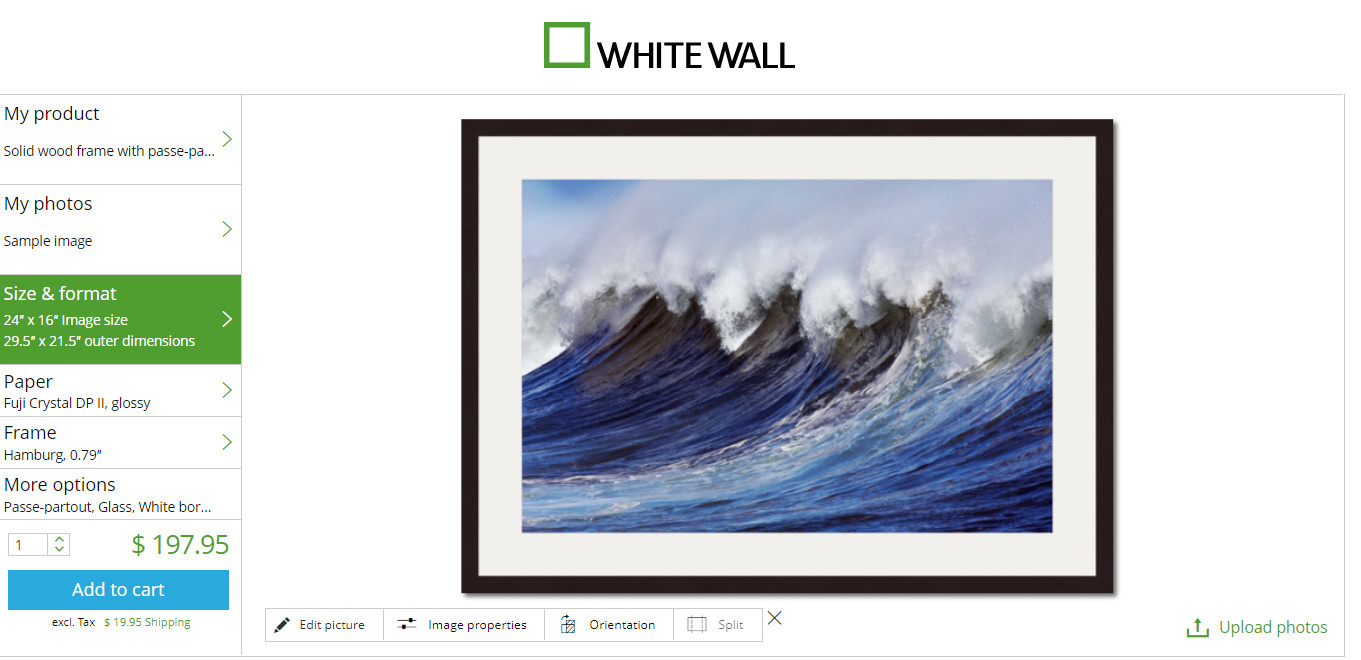Image resolution: width=1361 pixels, height=660 pixels.
Task: Click the Hamburg, 0.79" frame text
Action: [53, 455]
